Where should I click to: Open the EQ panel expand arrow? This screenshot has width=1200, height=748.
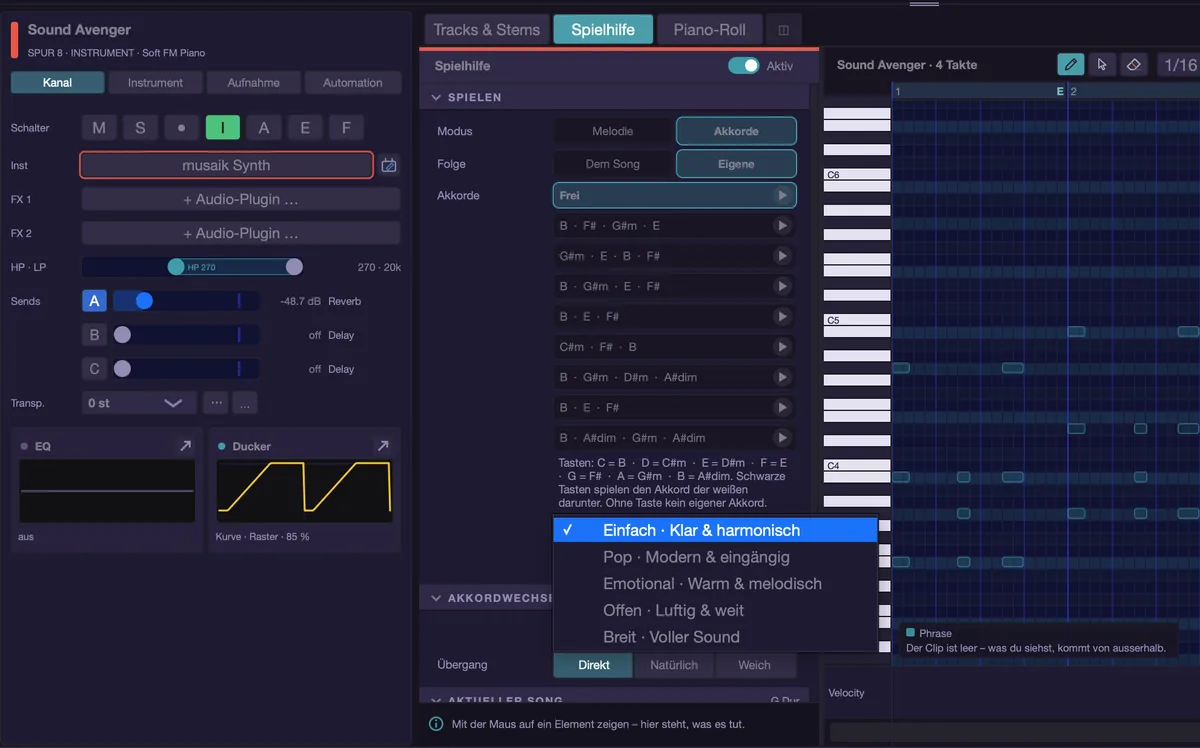[x=185, y=446]
